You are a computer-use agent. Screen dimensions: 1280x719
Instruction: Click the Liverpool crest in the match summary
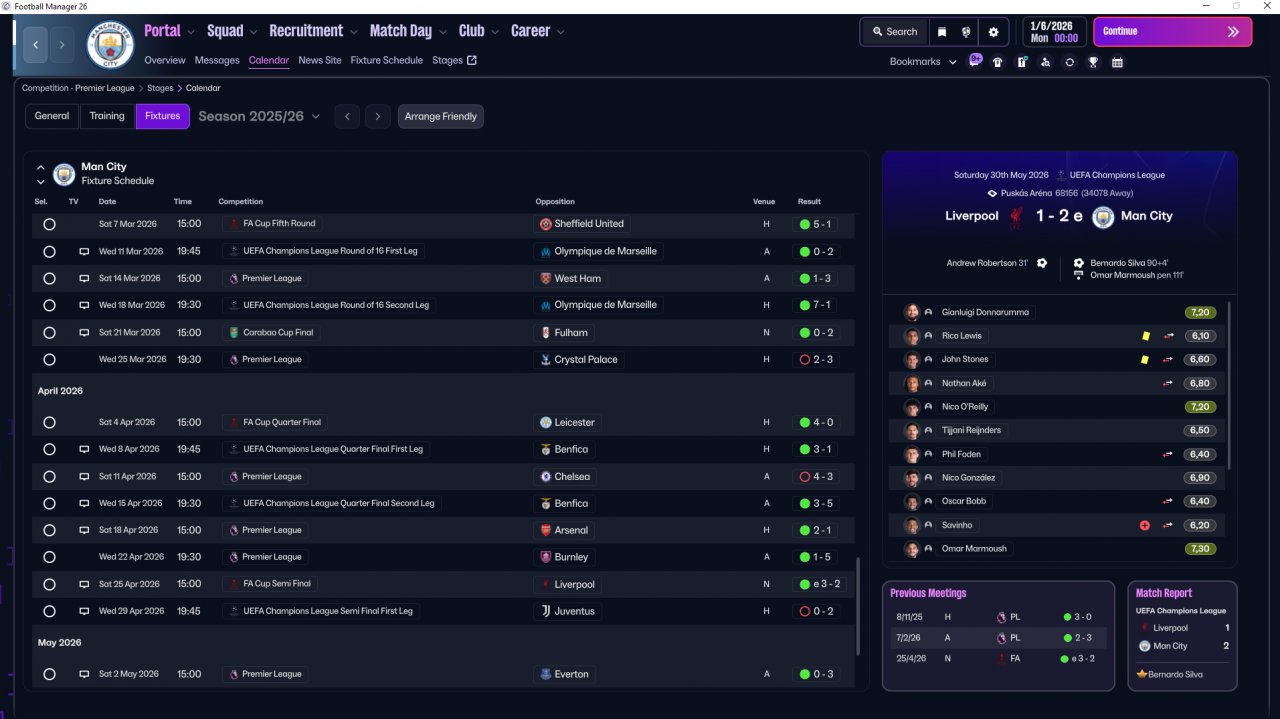[x=1016, y=216]
